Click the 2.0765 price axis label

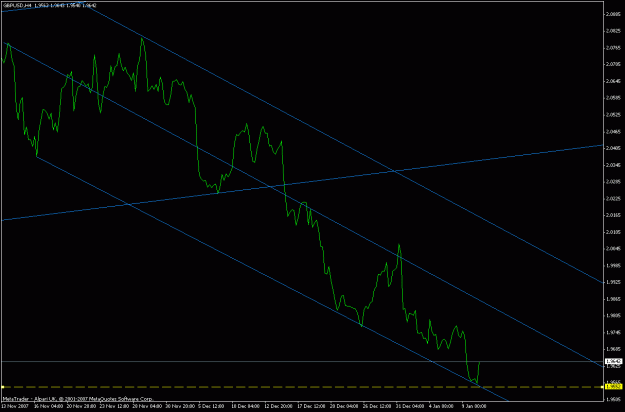(x=613, y=47)
